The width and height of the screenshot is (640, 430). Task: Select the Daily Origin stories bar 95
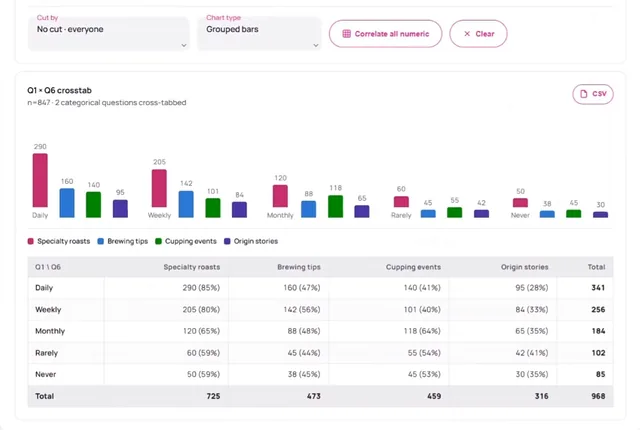tap(120, 208)
